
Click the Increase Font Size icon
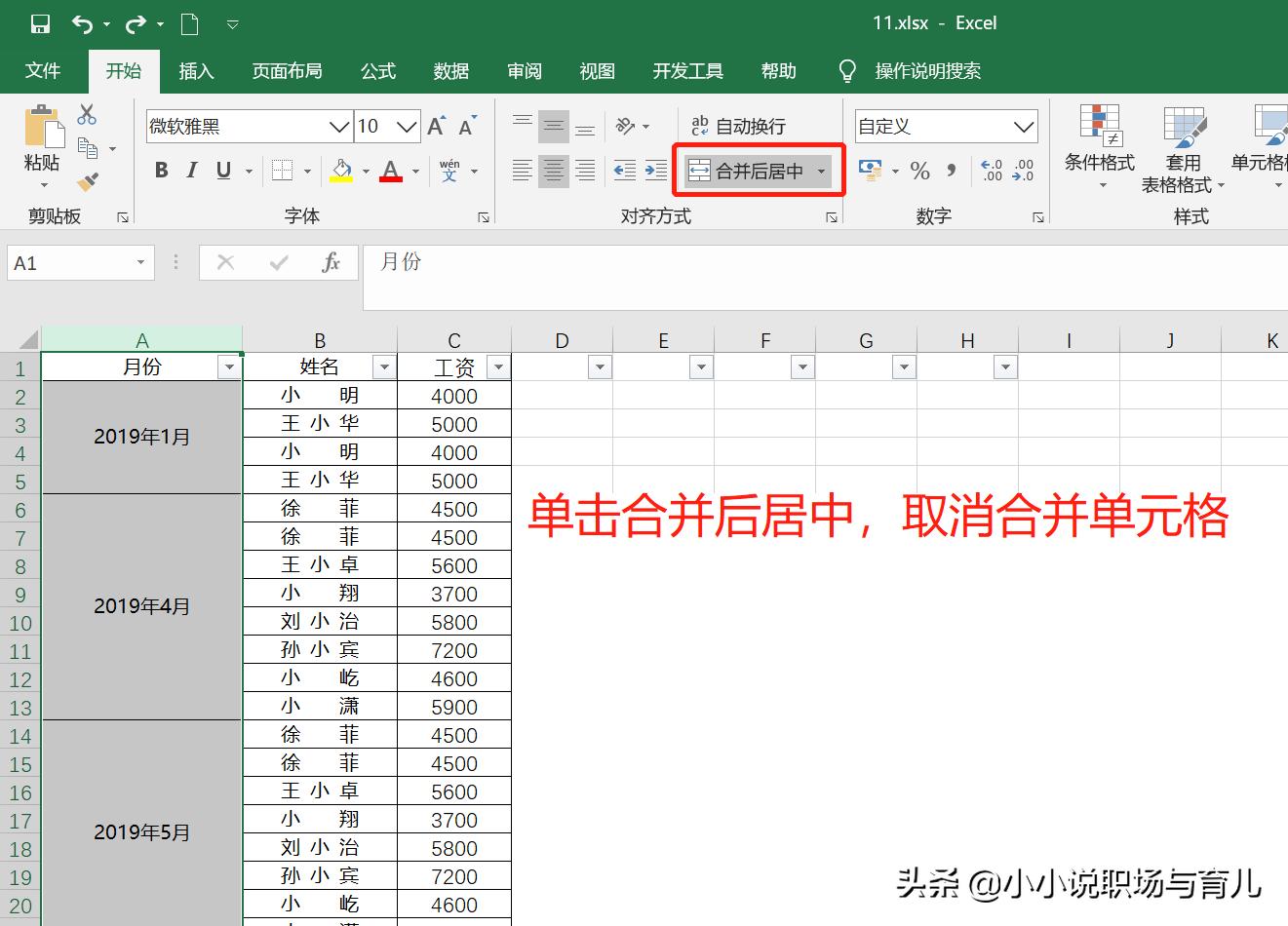(434, 125)
